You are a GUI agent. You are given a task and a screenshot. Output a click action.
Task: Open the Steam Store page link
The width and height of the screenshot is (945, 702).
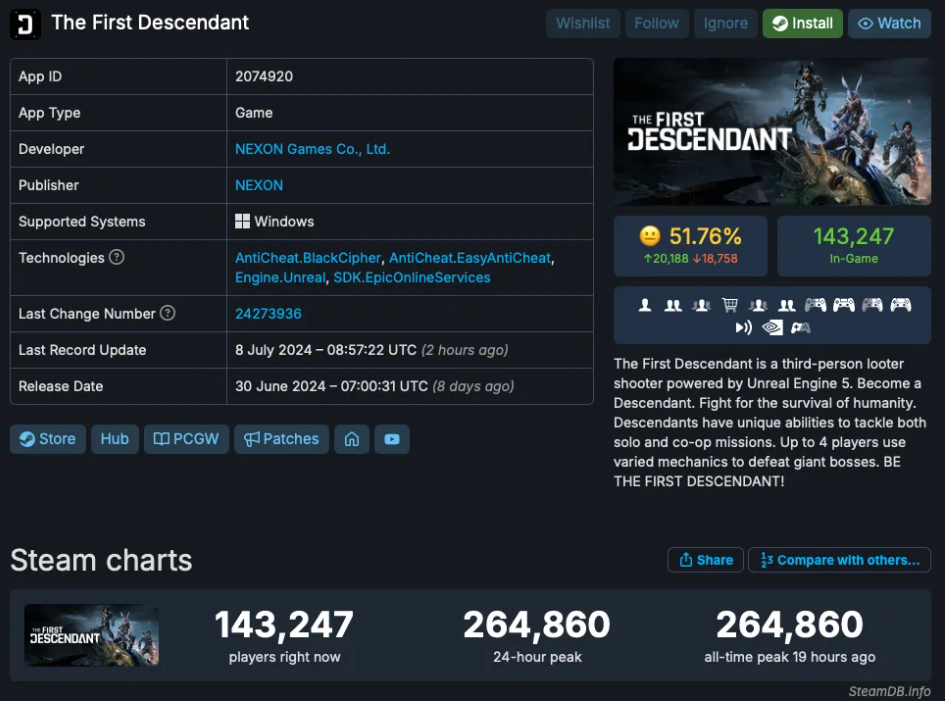[x=47, y=439]
